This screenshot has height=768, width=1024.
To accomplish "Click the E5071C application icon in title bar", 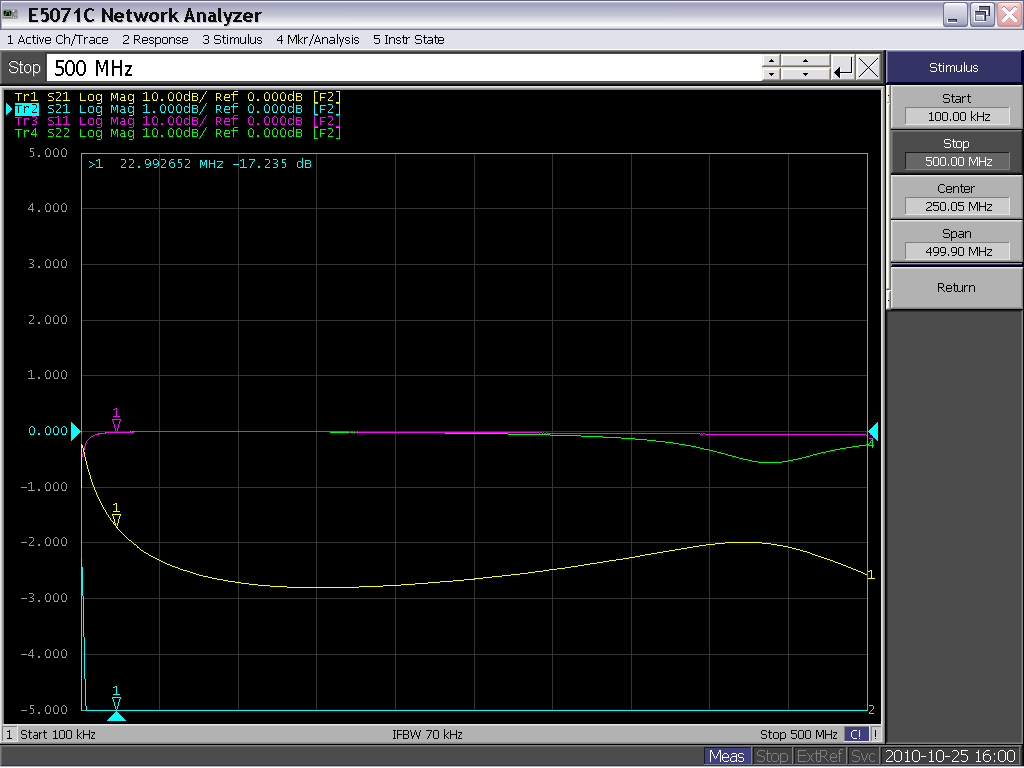I will [11, 14].
